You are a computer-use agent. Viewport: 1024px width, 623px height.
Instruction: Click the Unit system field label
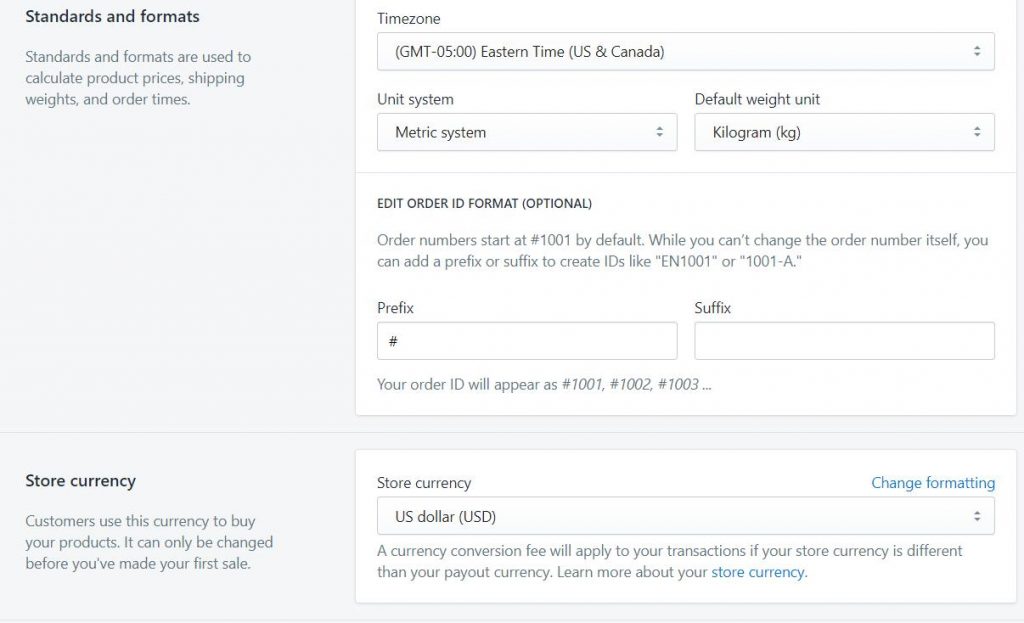[x=415, y=100]
